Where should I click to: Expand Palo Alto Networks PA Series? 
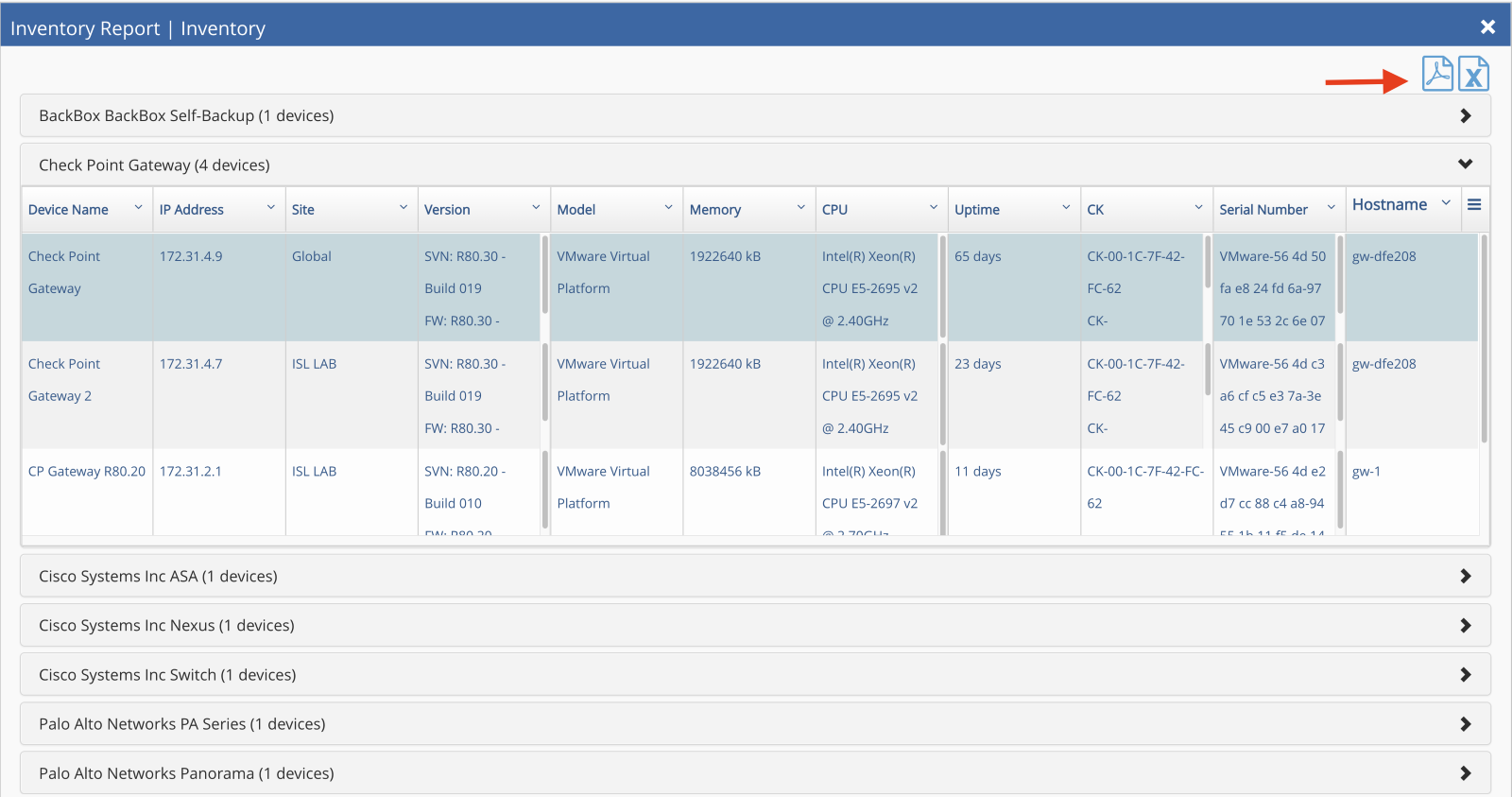click(1465, 723)
